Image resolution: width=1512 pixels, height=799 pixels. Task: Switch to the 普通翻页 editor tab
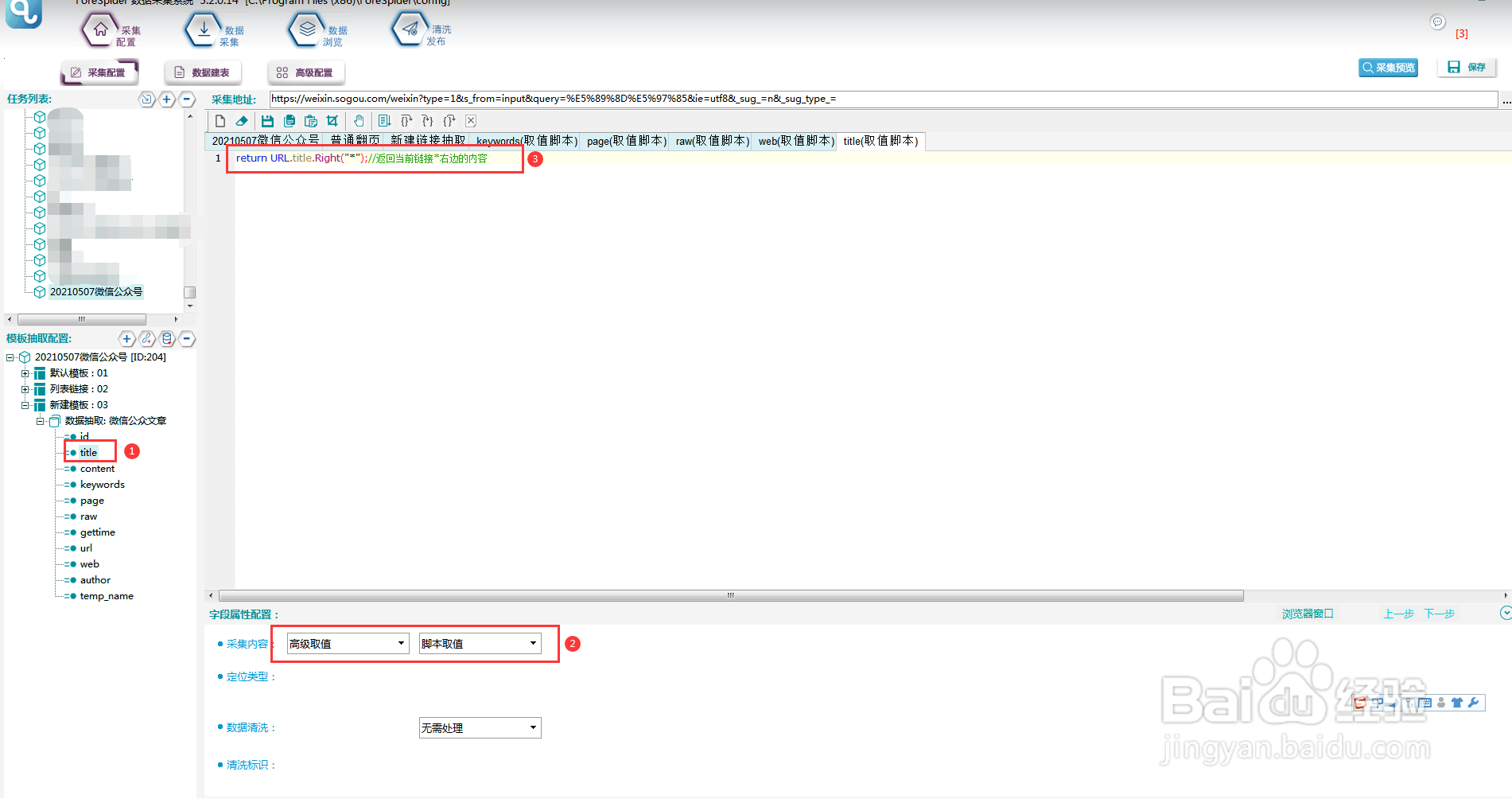(x=355, y=141)
